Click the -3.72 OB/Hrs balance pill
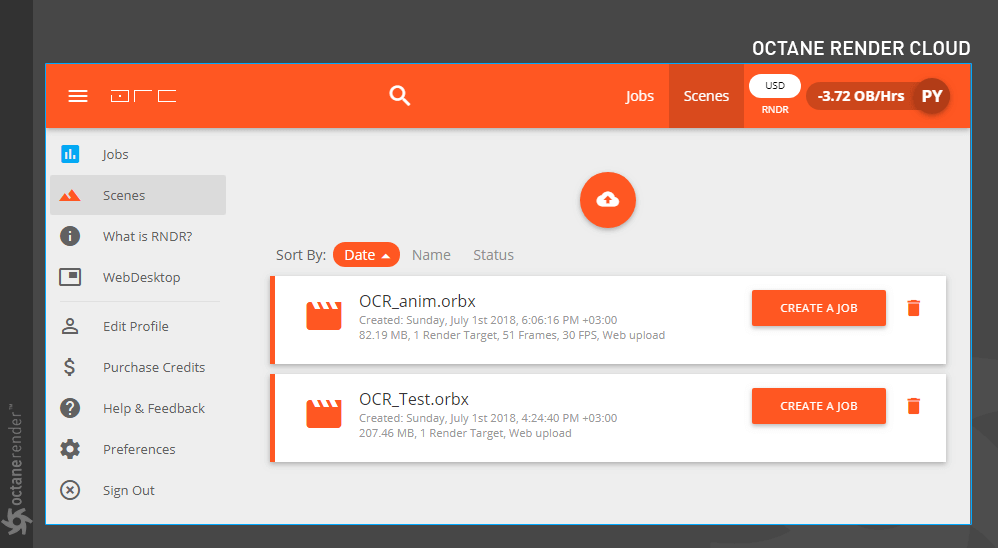 (861, 96)
